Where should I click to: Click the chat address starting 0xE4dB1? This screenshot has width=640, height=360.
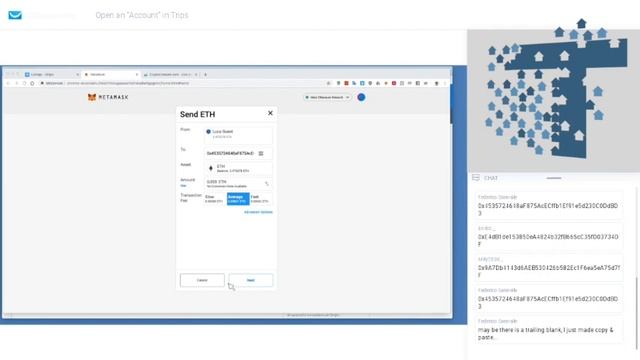pyautogui.click(x=548, y=237)
